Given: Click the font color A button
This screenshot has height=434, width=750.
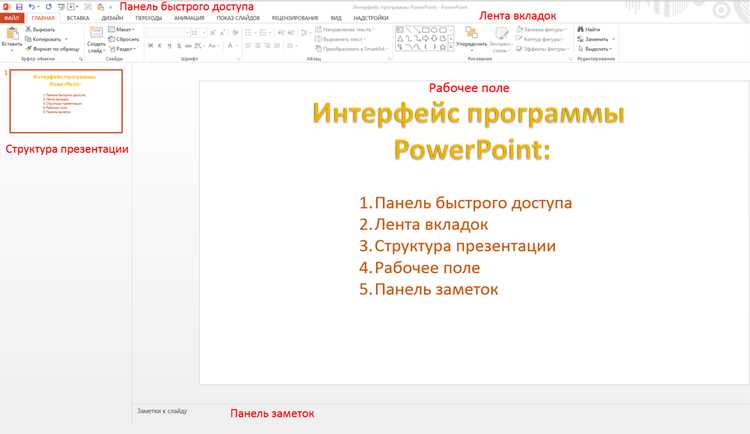Looking at the screenshot, I should (230, 46).
